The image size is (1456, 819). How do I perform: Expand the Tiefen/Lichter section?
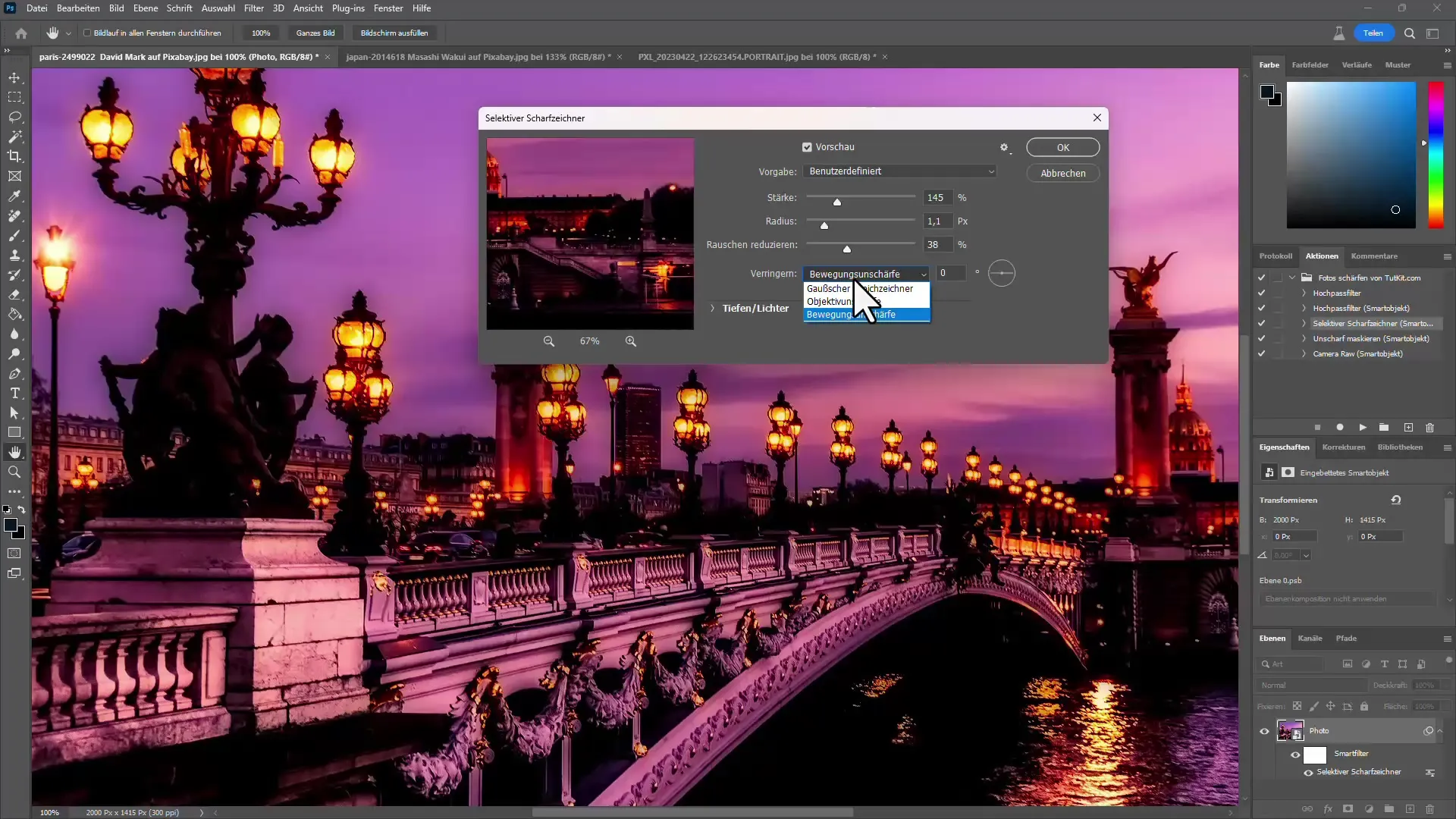(712, 309)
